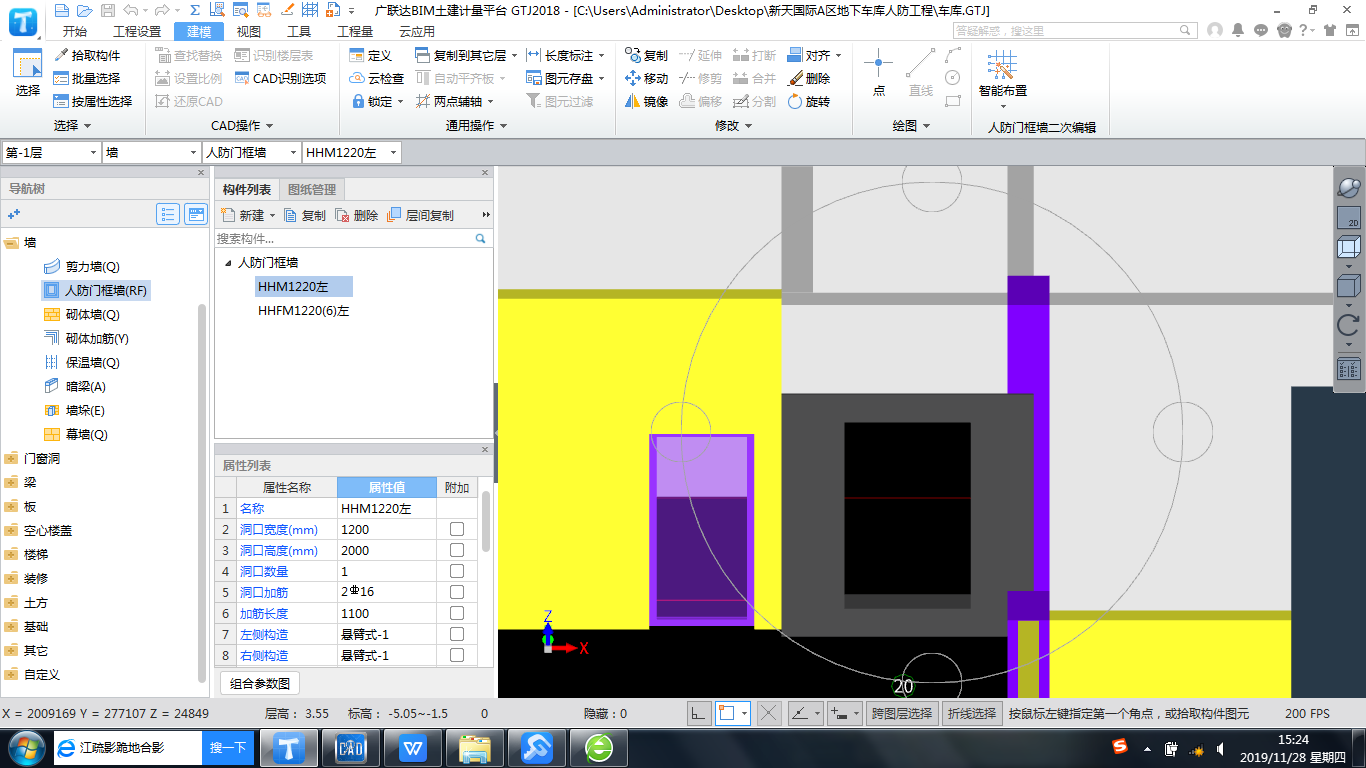Switch to the 图纸管理 tab
The image size is (1366, 768).
(312, 189)
